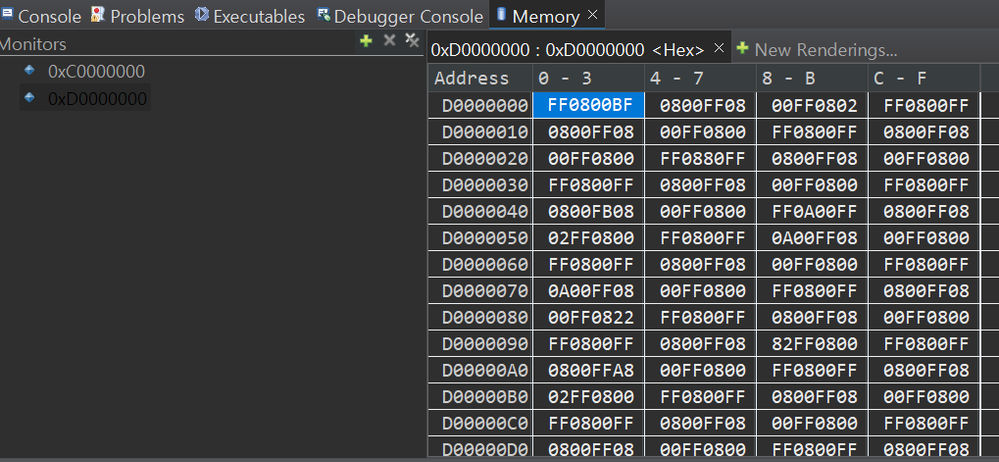Click address D00000A0

pyautogui.click(x=480, y=370)
